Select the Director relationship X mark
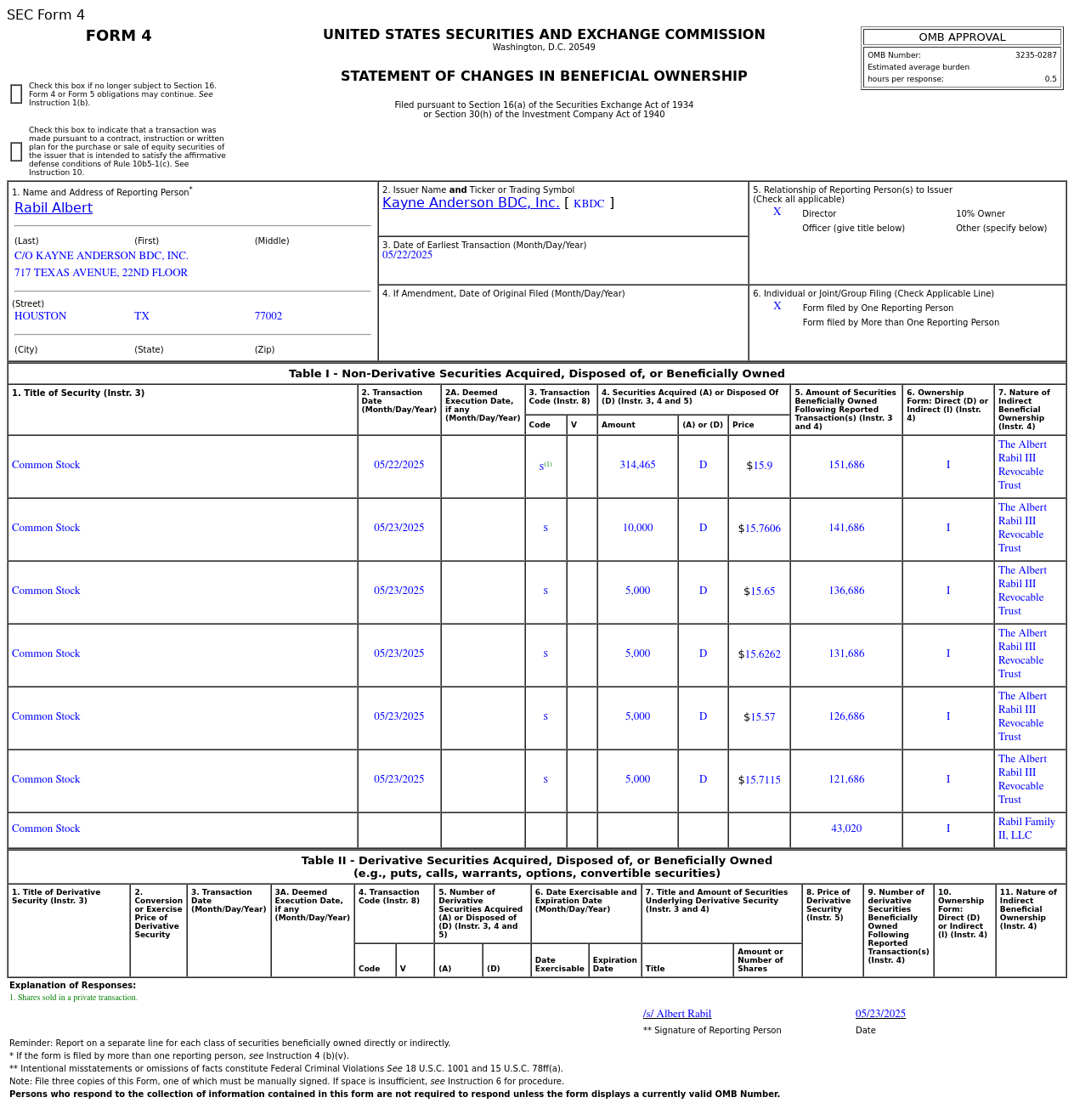Viewport: 1074px width, 1120px height. pos(777,212)
